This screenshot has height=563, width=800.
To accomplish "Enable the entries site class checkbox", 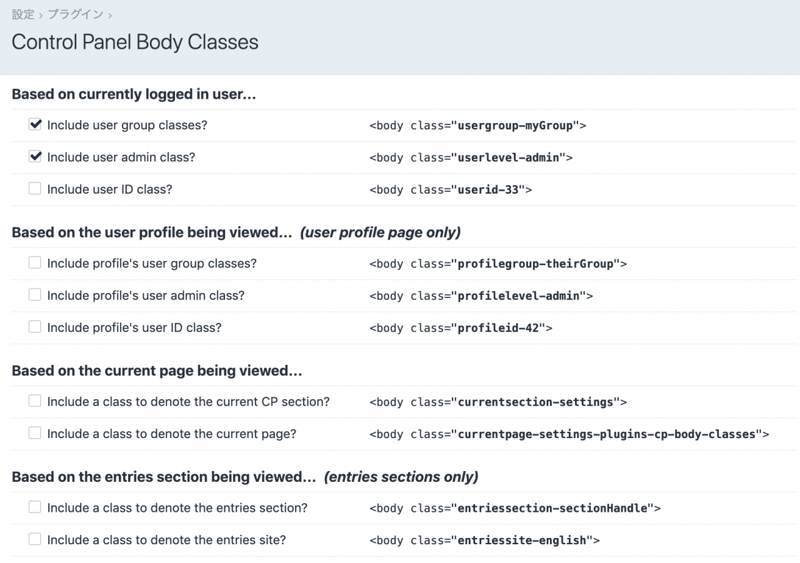I will [36, 539].
